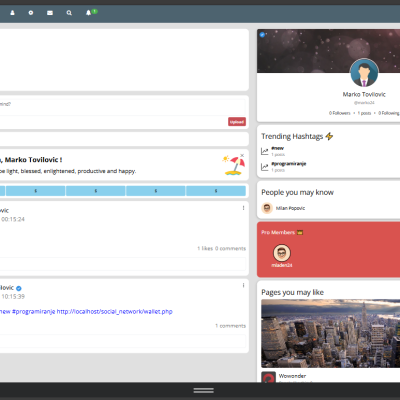Viewport: 400px width, 400px height.
Task: Open messages envelope icon
Action: coord(50,13)
